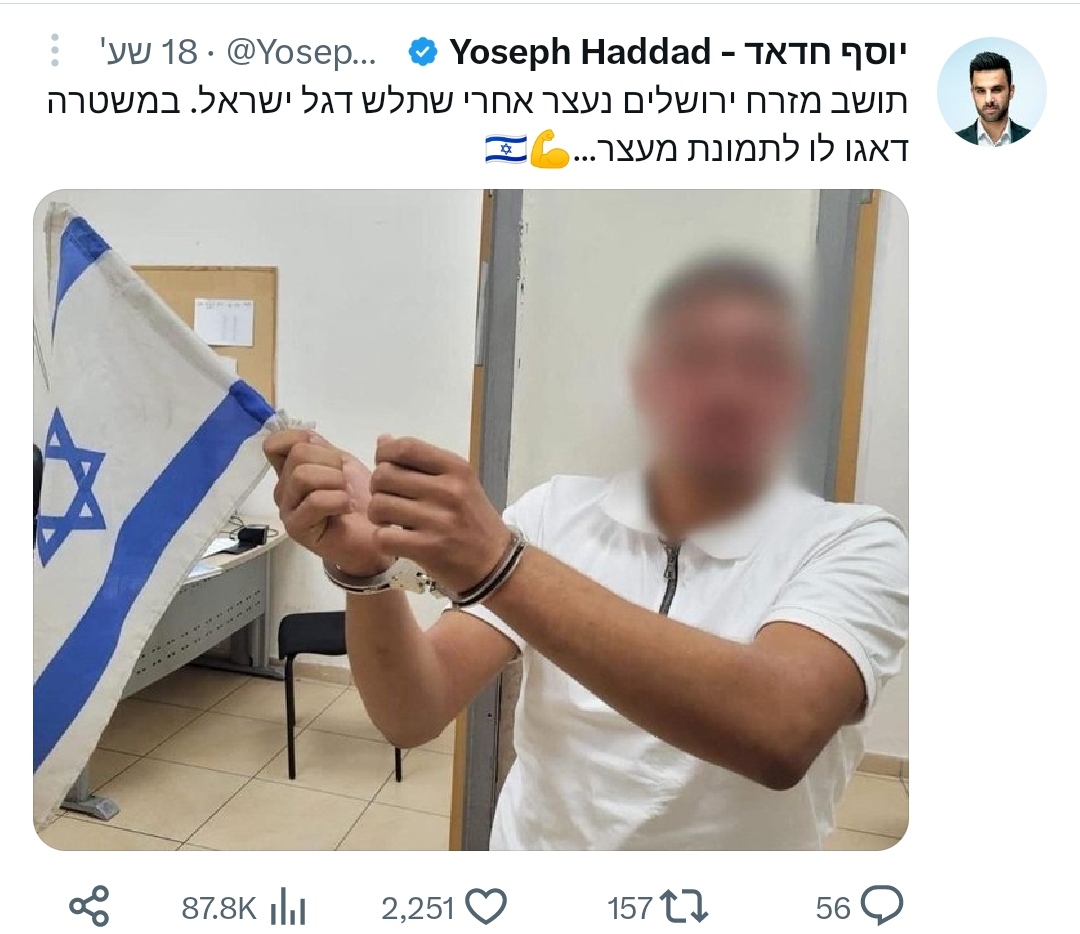Open the Yoseph Haddad display name link

(678, 52)
